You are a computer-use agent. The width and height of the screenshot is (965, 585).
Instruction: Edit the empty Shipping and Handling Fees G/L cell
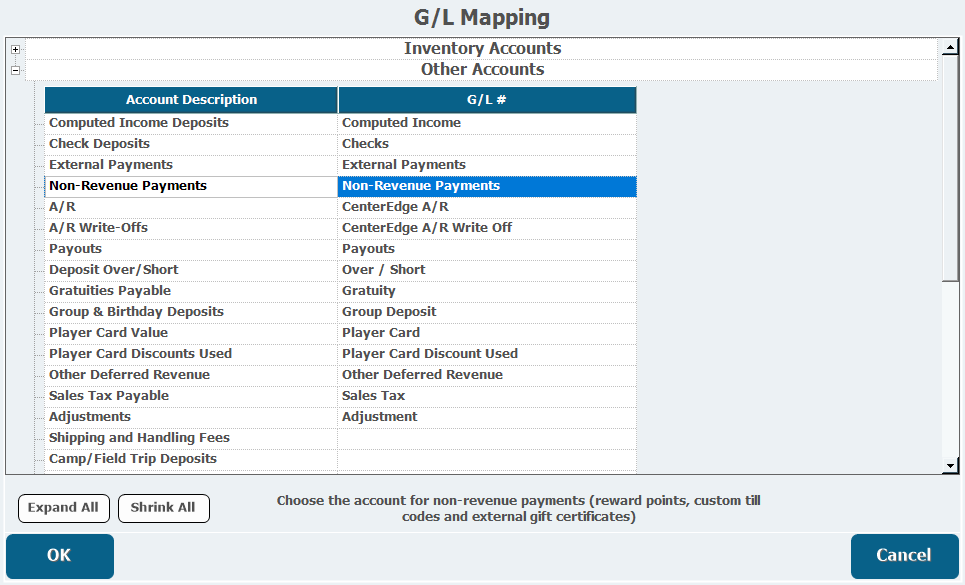click(x=487, y=438)
